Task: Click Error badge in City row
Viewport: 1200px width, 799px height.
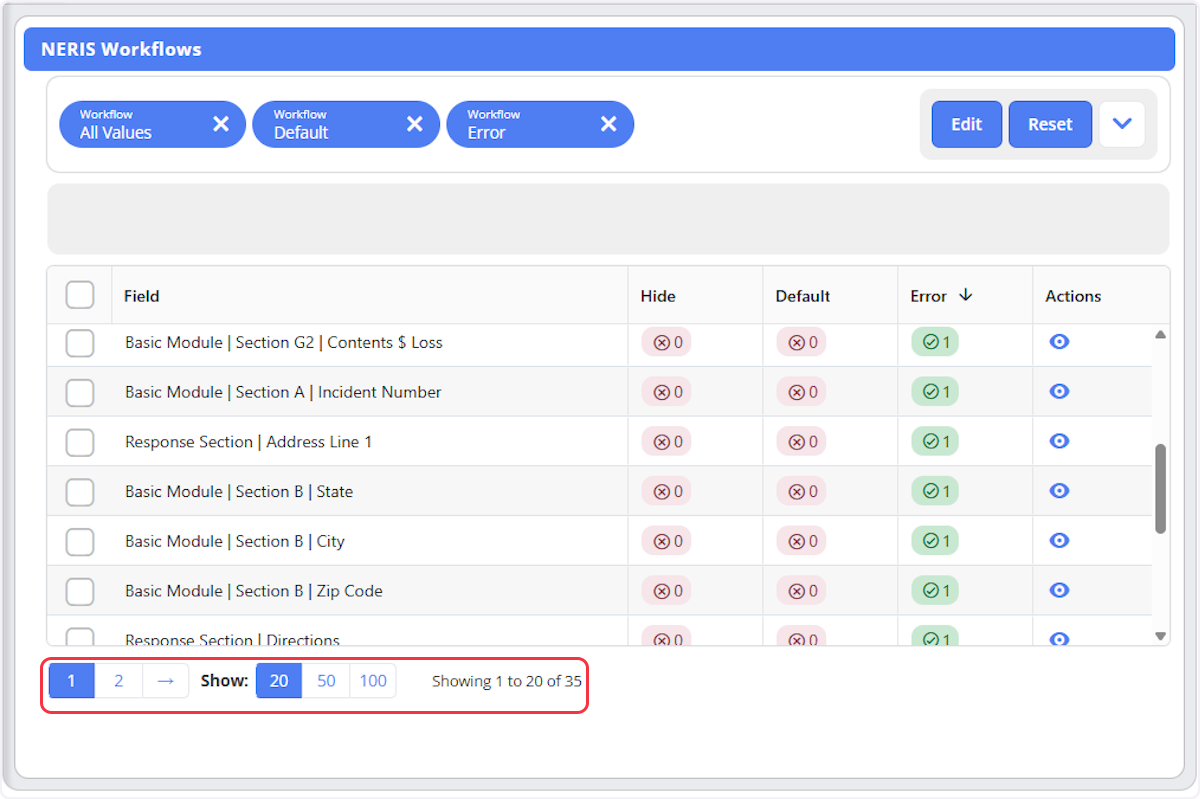Action: [x=935, y=541]
